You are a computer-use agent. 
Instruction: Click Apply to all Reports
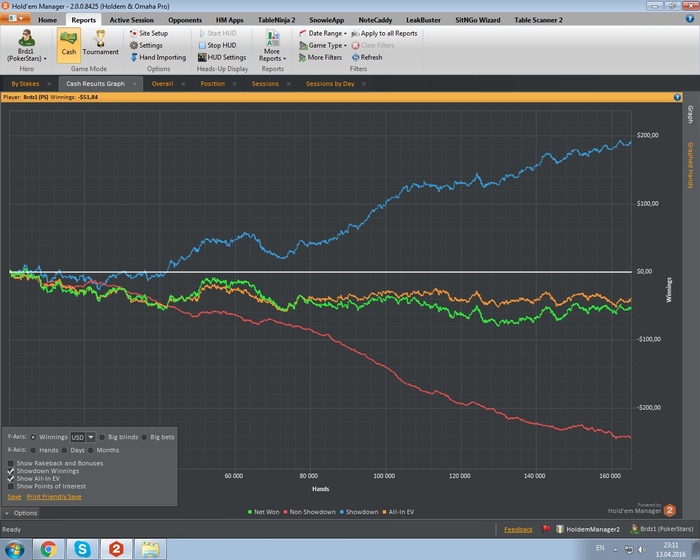[x=384, y=33]
